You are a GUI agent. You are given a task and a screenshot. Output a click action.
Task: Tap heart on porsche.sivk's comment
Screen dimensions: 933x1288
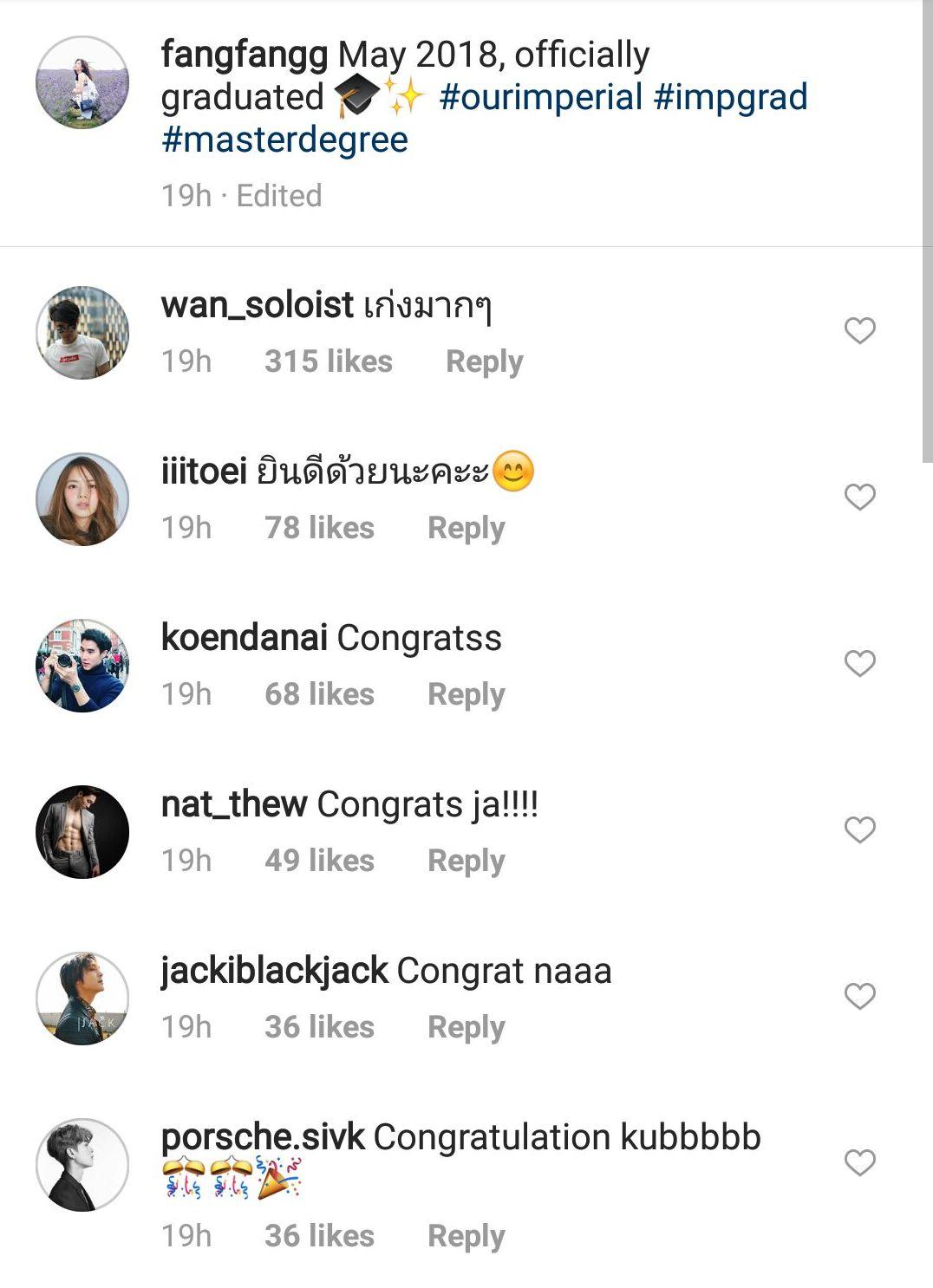(x=859, y=1162)
